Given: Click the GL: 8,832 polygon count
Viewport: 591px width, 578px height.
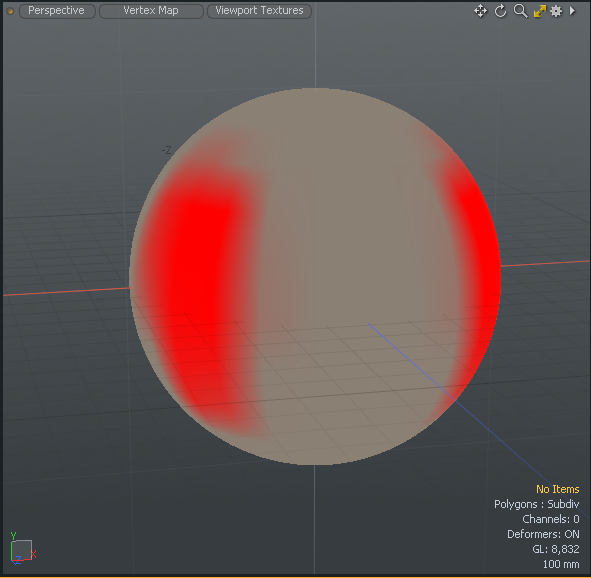Looking at the screenshot, I should (x=556, y=549).
